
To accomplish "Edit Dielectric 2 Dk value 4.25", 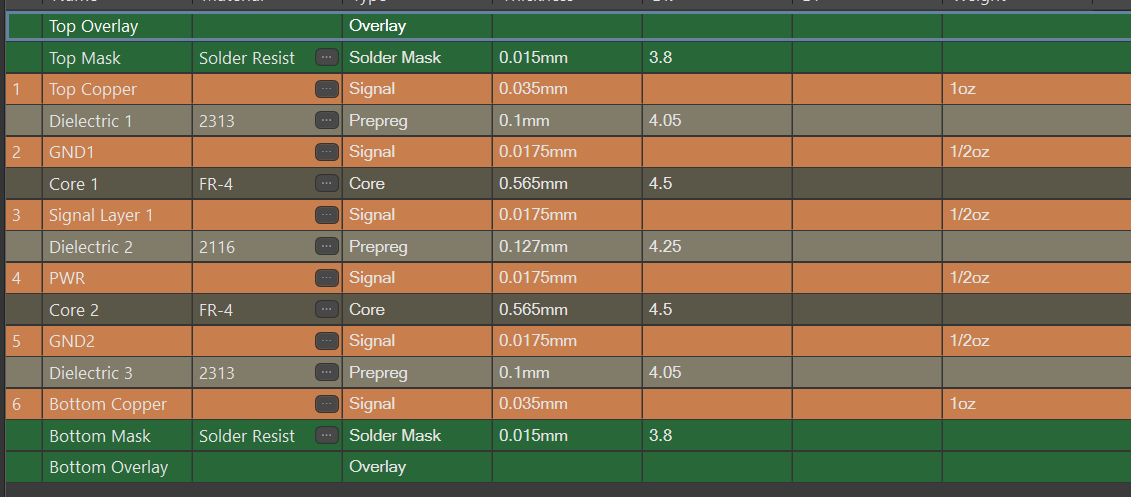I will [666, 247].
